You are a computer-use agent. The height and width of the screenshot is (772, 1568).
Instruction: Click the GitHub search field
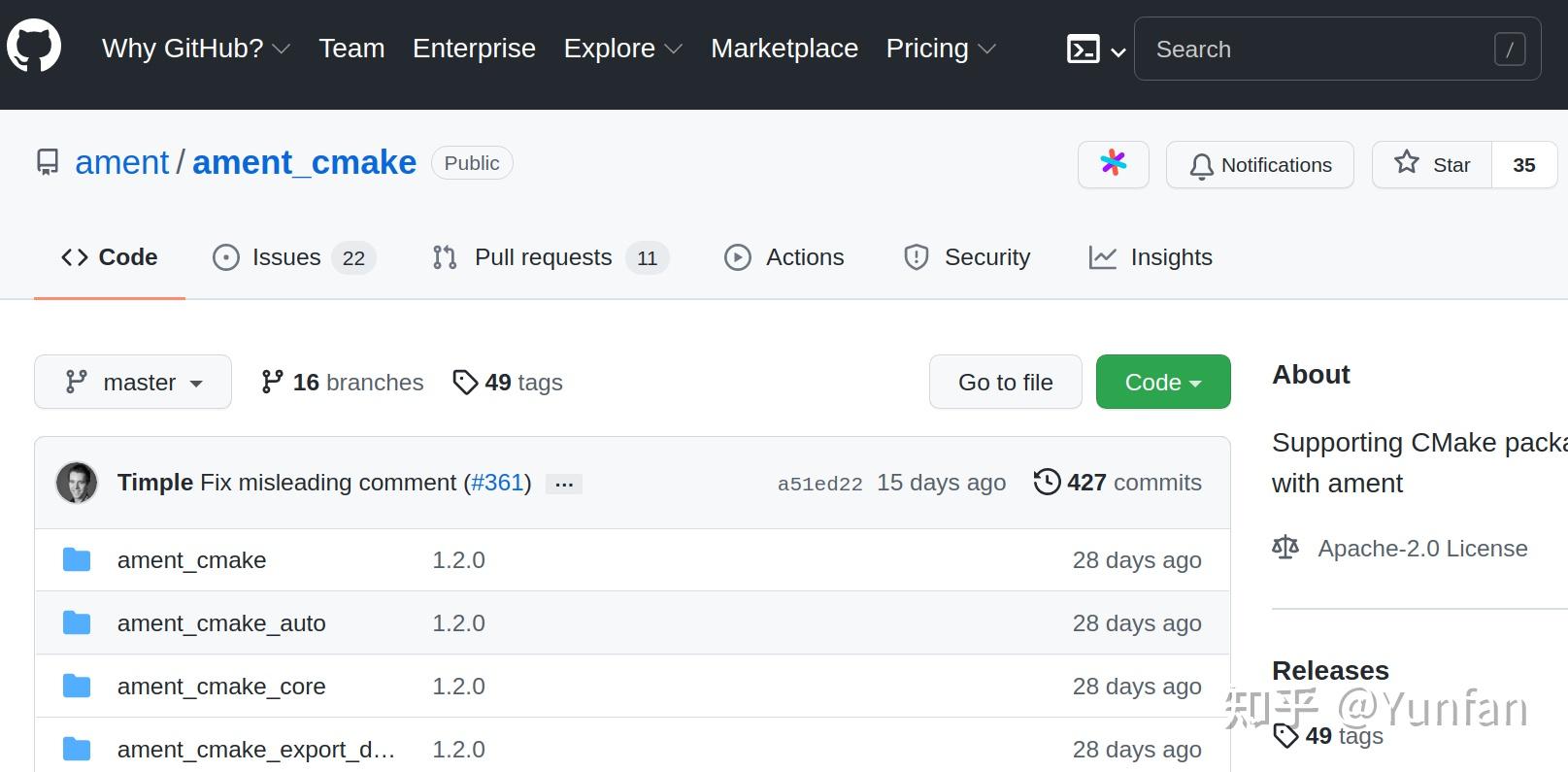coord(1320,50)
